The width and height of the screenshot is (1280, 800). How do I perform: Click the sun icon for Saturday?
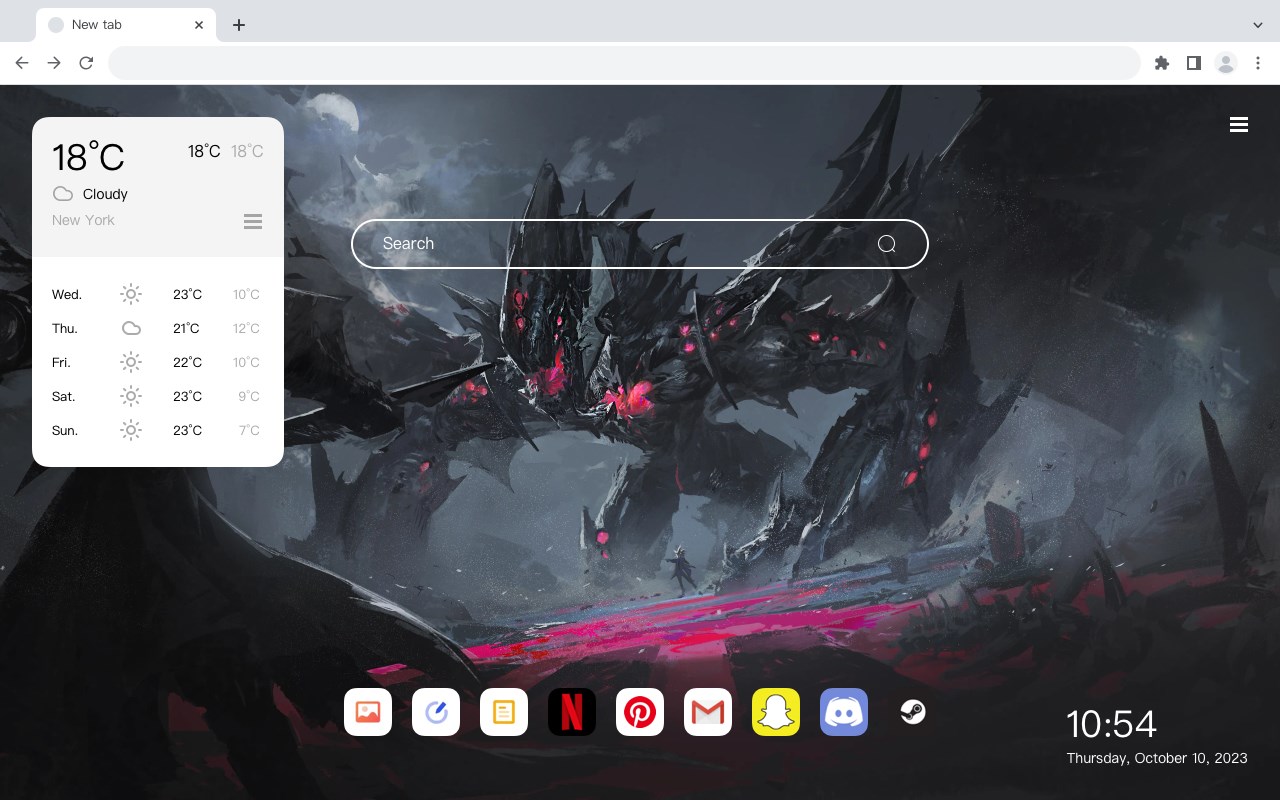131,396
